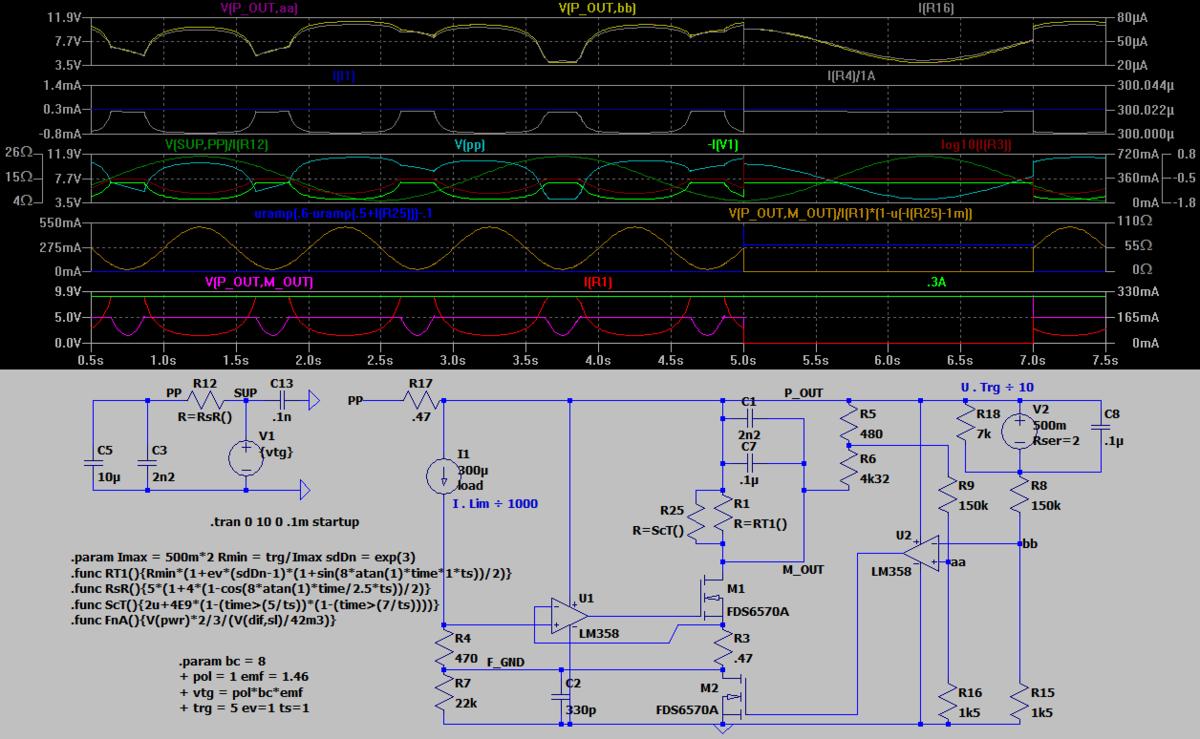This screenshot has height=739, width=1200.
Task: Click the .tran 0 10 0 .1m startup directive
Action: point(284,522)
